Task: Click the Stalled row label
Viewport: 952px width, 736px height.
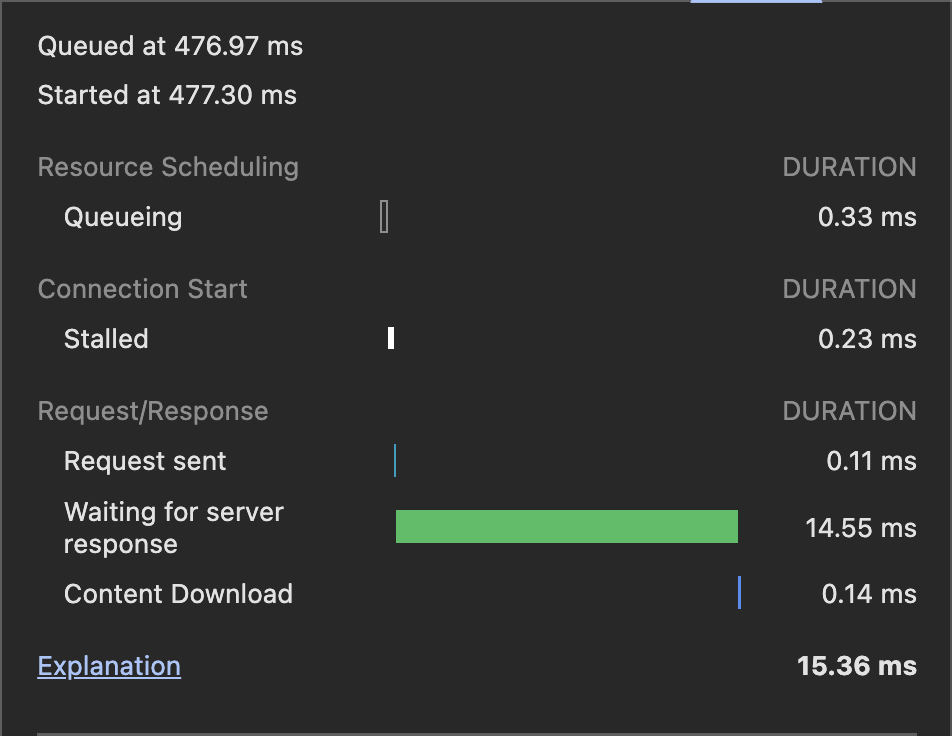Action: click(106, 339)
